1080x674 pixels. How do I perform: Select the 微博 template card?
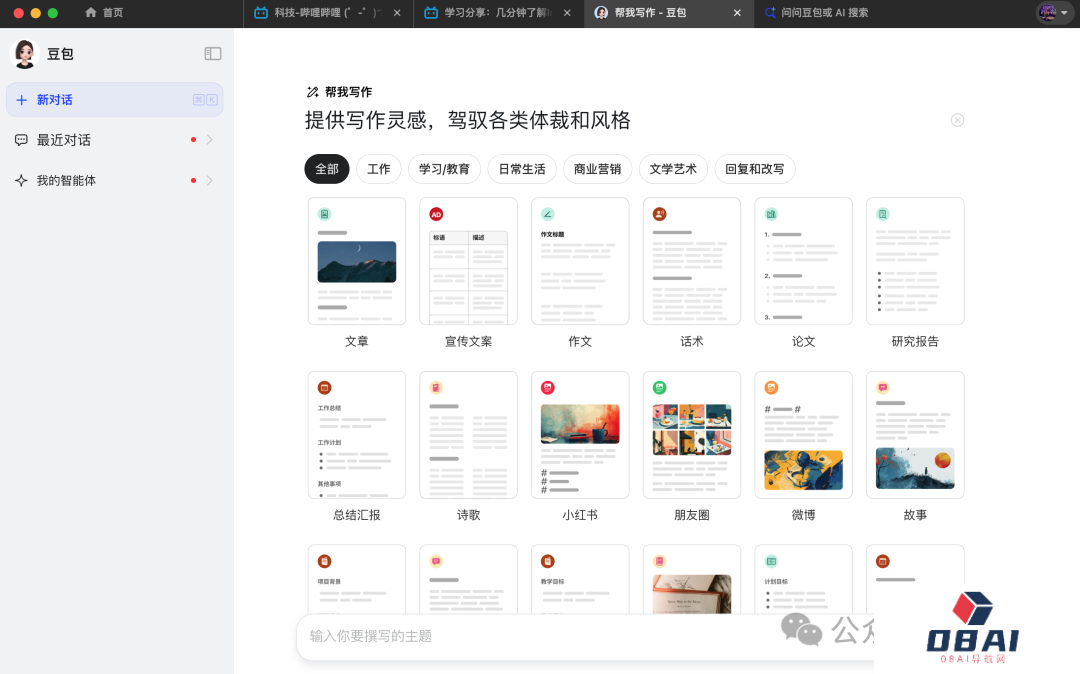803,435
